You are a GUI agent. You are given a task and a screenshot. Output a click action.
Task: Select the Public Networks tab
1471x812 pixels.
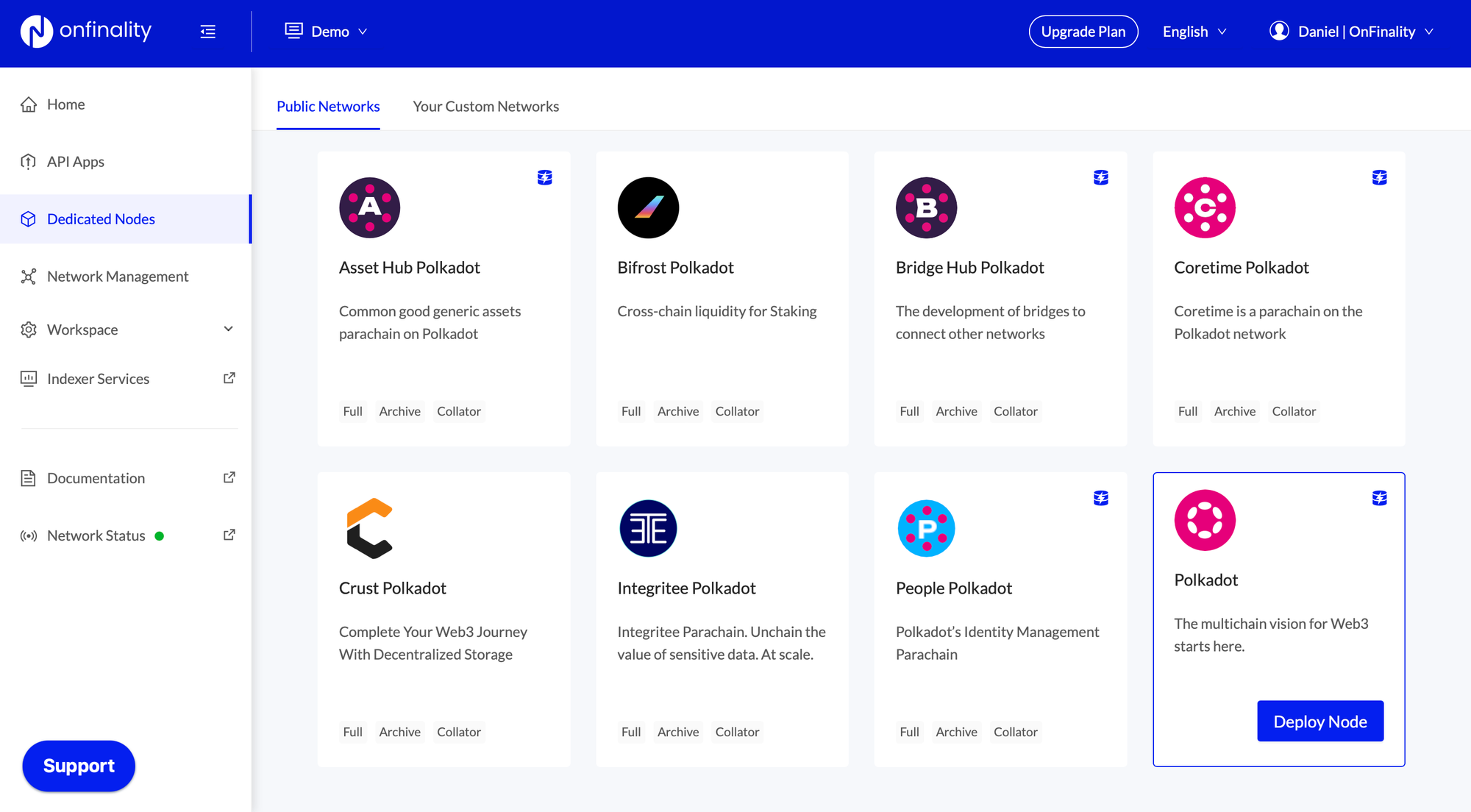click(x=328, y=106)
